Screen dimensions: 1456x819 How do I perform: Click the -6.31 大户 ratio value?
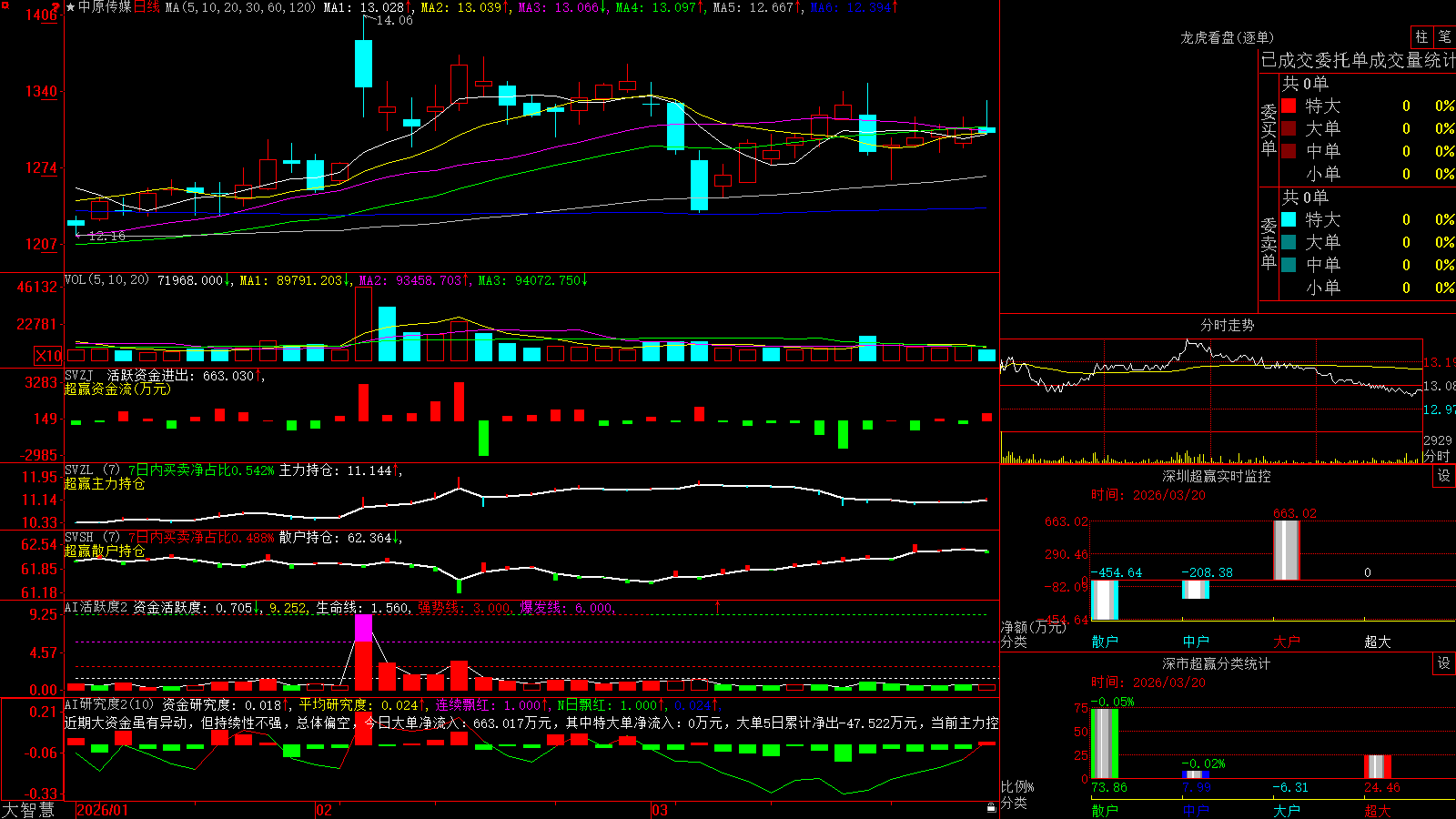tap(1289, 787)
